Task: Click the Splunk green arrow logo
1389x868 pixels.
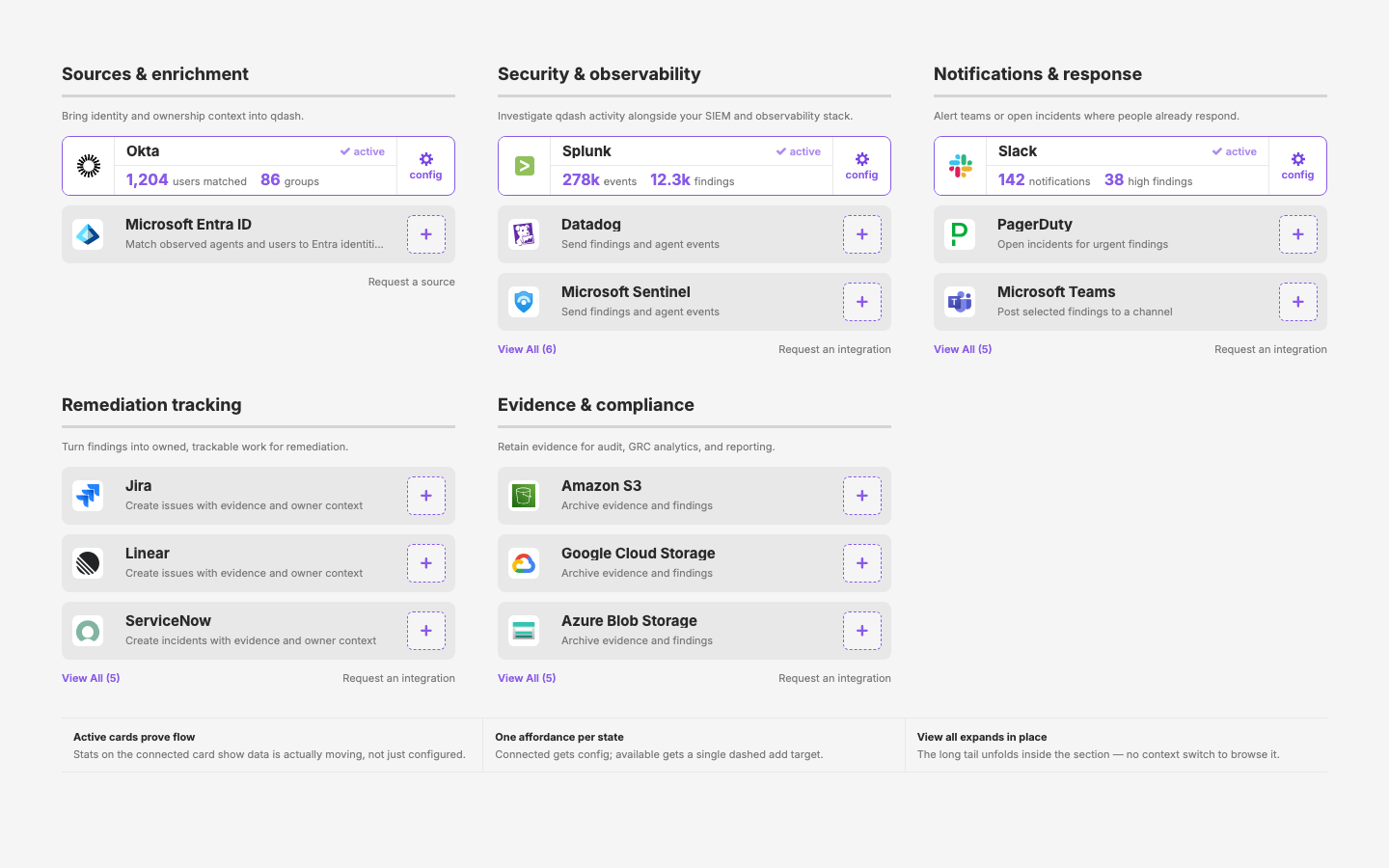Action: click(x=525, y=166)
